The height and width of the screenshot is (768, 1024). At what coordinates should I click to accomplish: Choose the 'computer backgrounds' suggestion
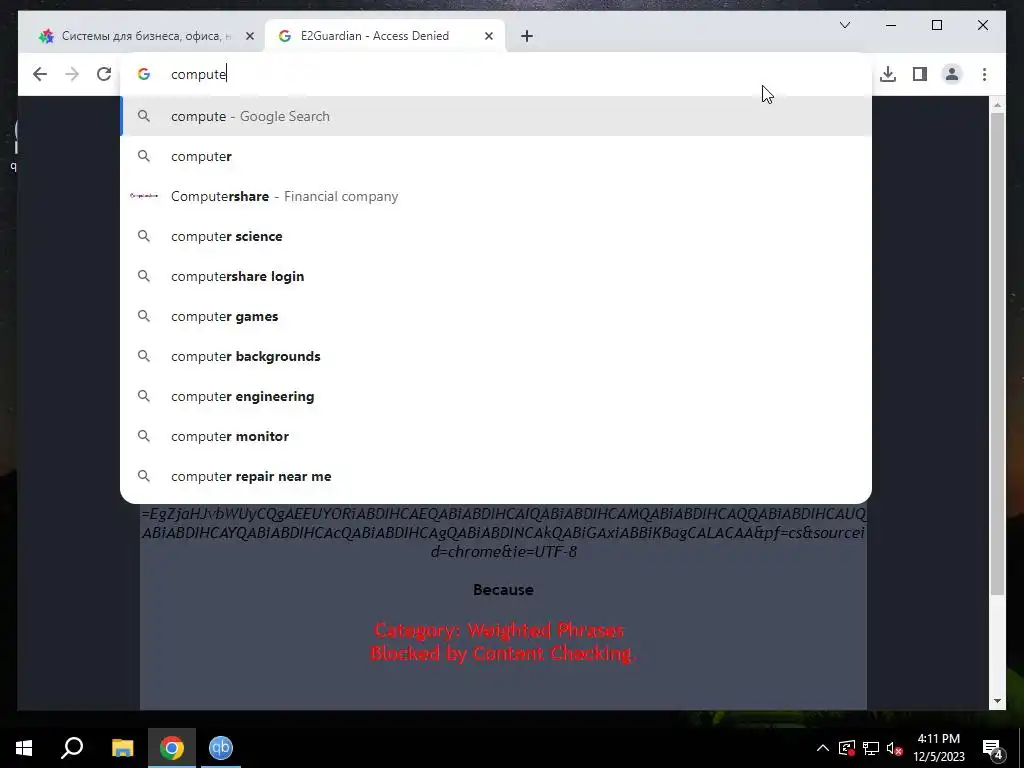coord(496,356)
